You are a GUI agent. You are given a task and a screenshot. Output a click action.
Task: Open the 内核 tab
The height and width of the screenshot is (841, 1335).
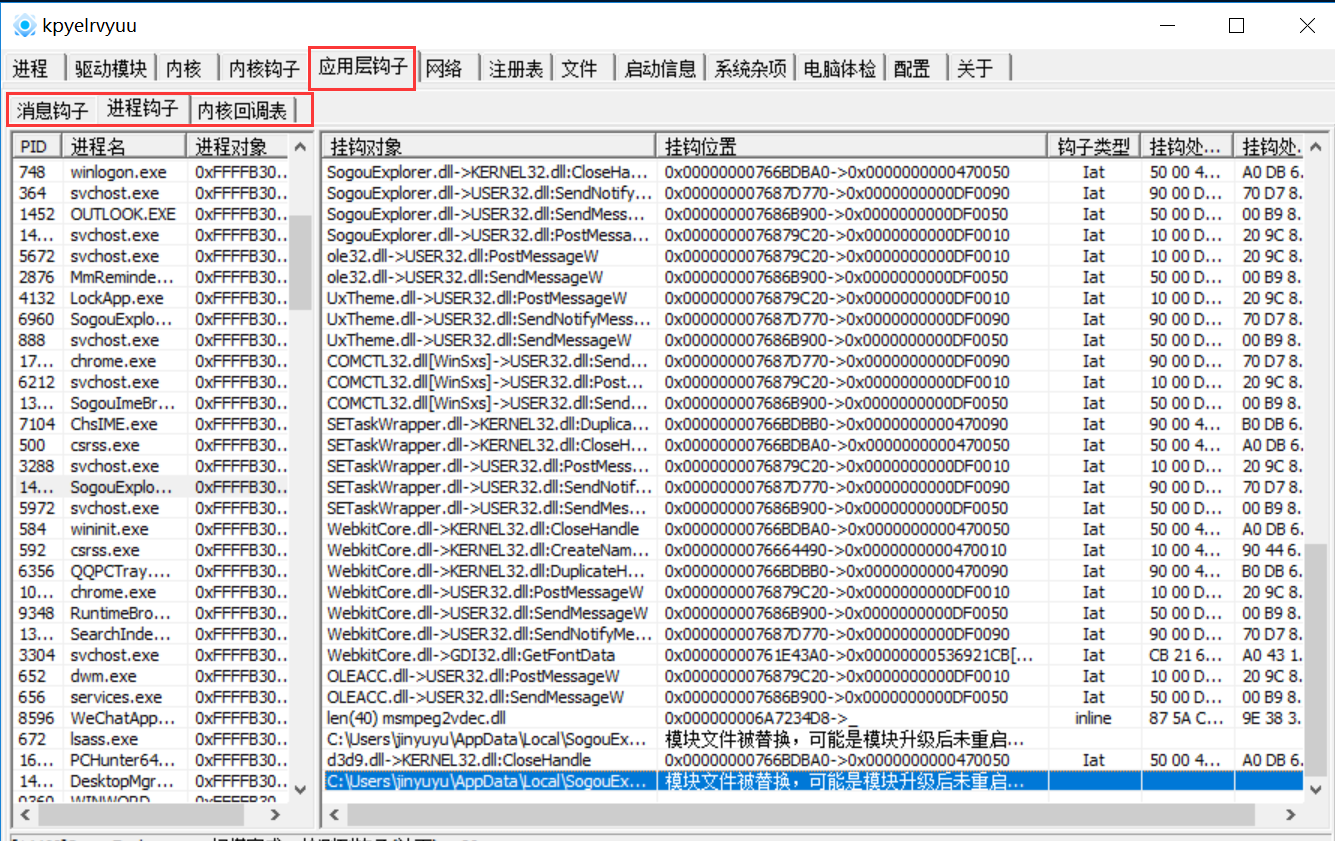pos(185,68)
